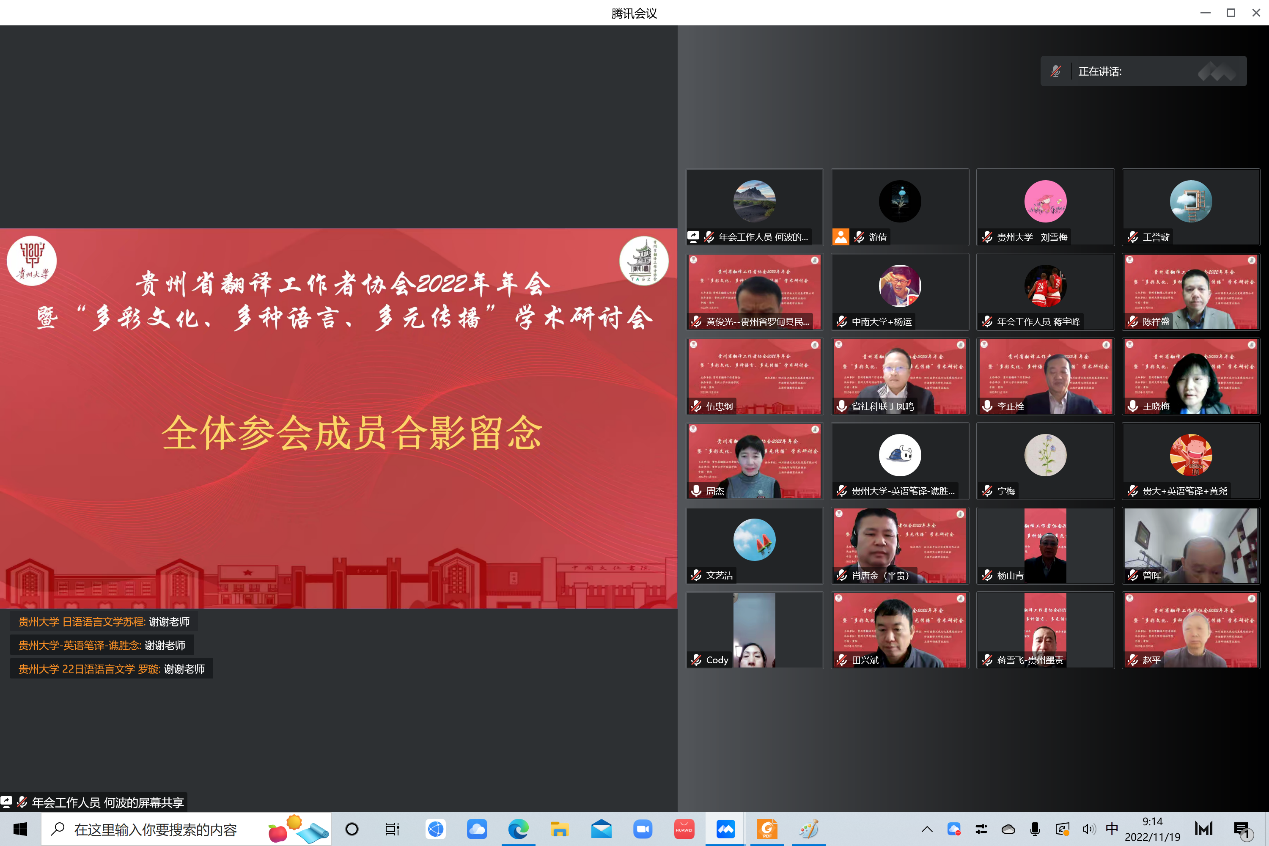Click the Cortana circle icon
1269x846 pixels.
(x=352, y=829)
